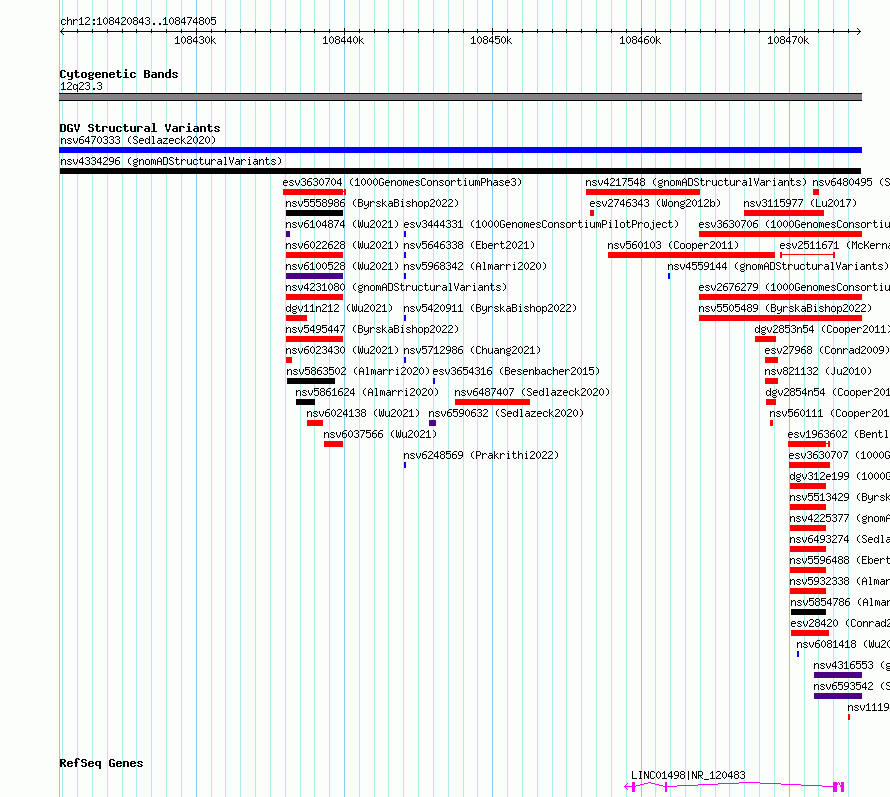The width and height of the screenshot is (890, 797).
Task: Click the black bar under nsv5558986
Action: point(314,213)
